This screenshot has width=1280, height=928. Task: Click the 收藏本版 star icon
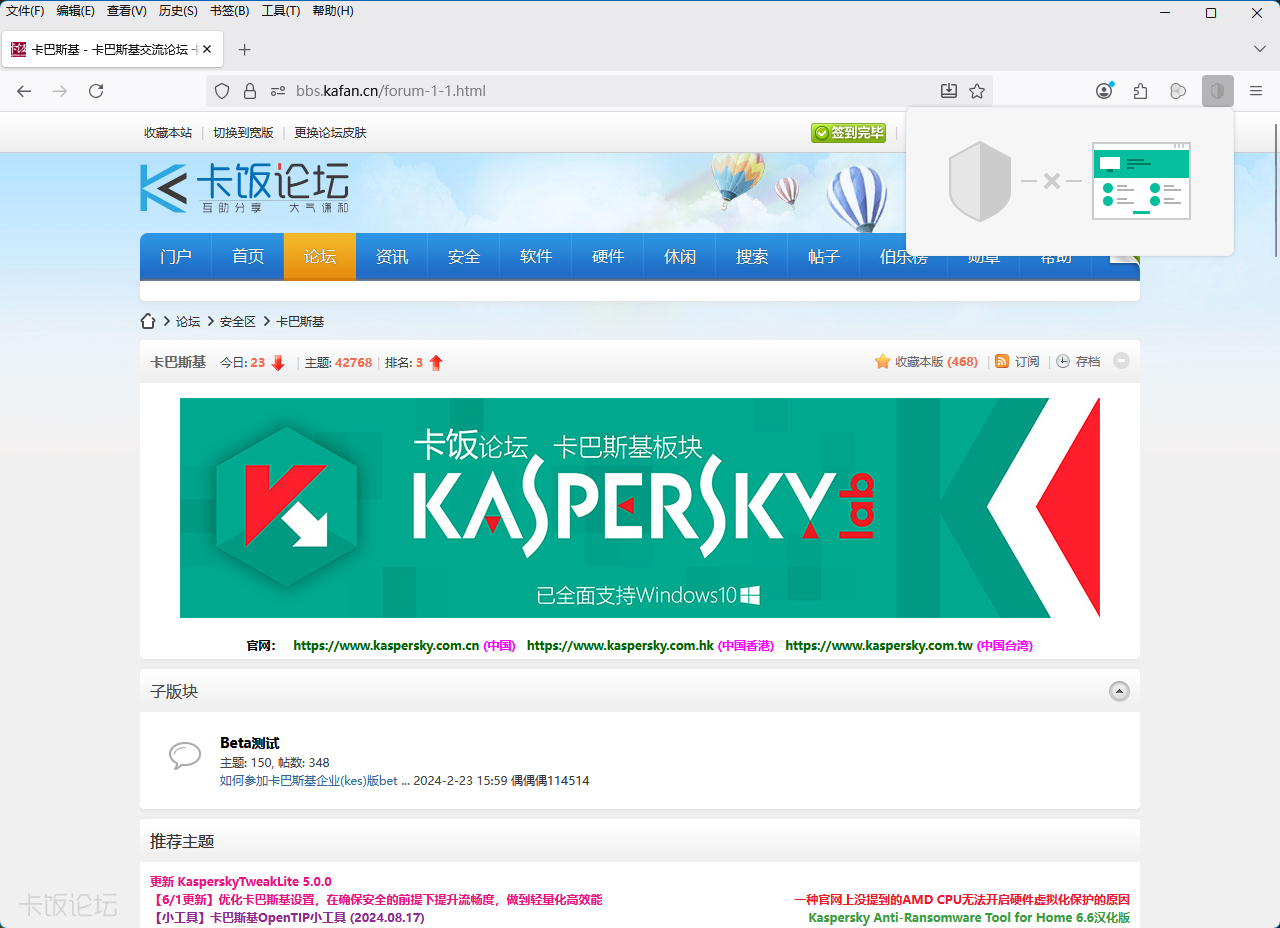[881, 361]
